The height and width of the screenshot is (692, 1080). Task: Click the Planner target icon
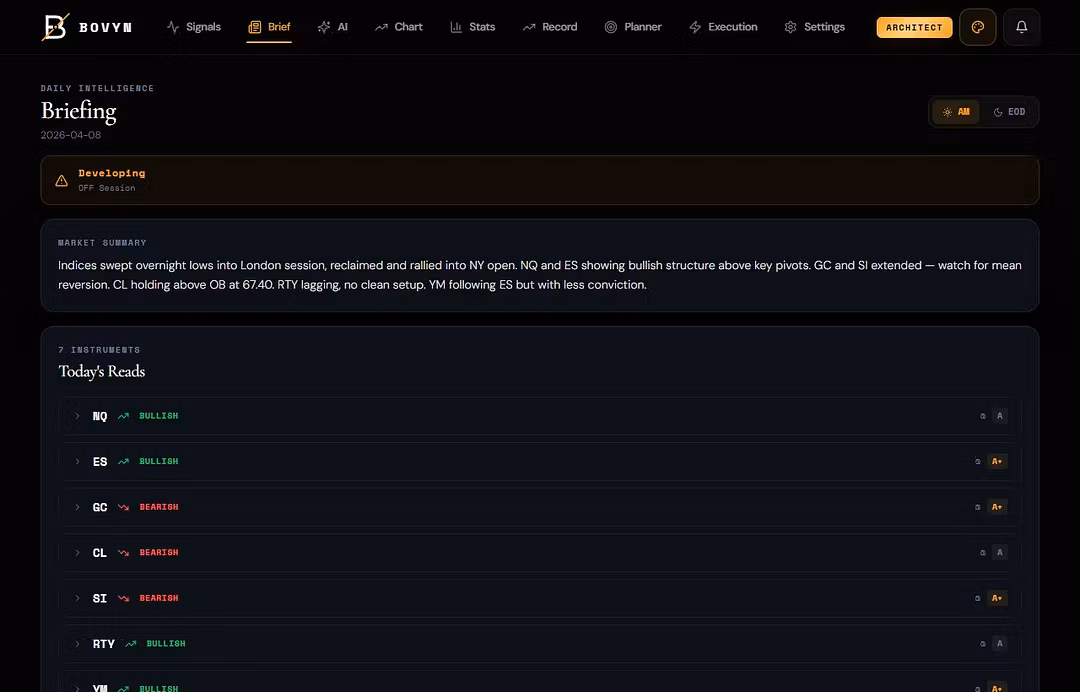(x=611, y=27)
